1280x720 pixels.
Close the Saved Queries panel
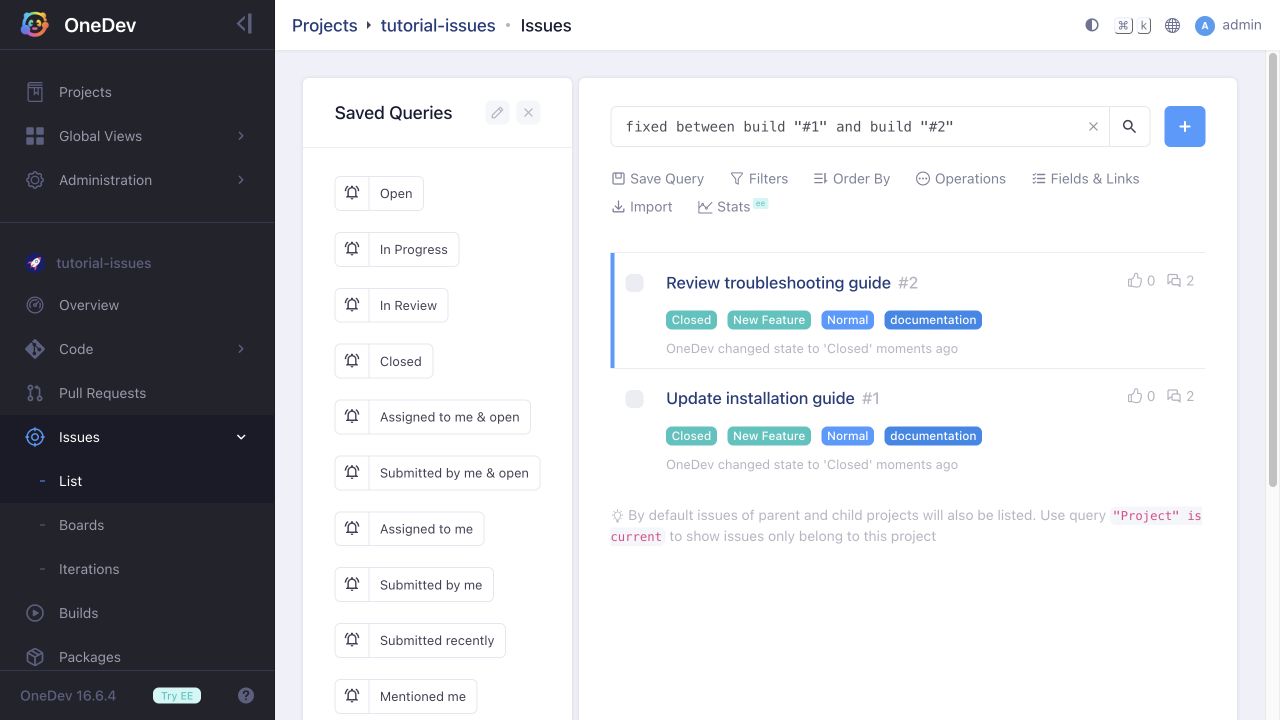tap(529, 113)
